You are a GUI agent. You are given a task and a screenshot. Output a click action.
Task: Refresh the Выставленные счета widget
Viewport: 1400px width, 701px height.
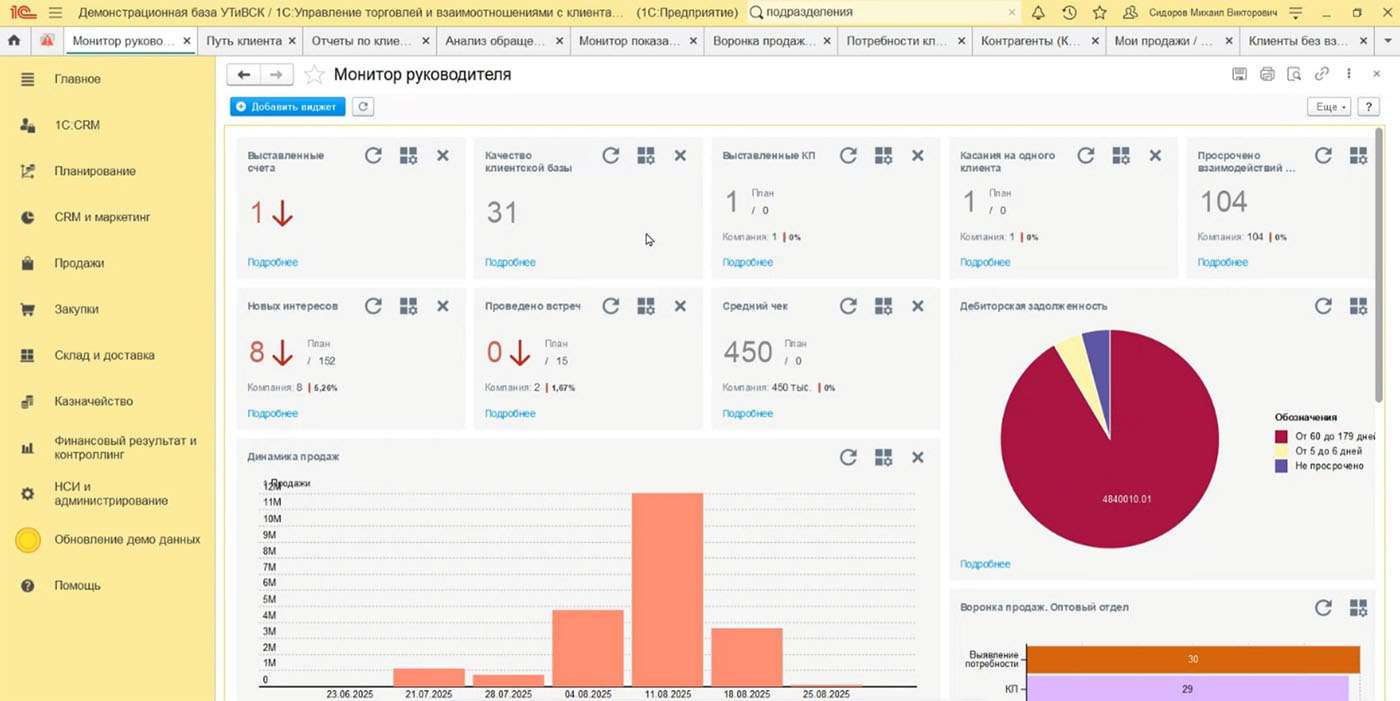[x=373, y=156]
